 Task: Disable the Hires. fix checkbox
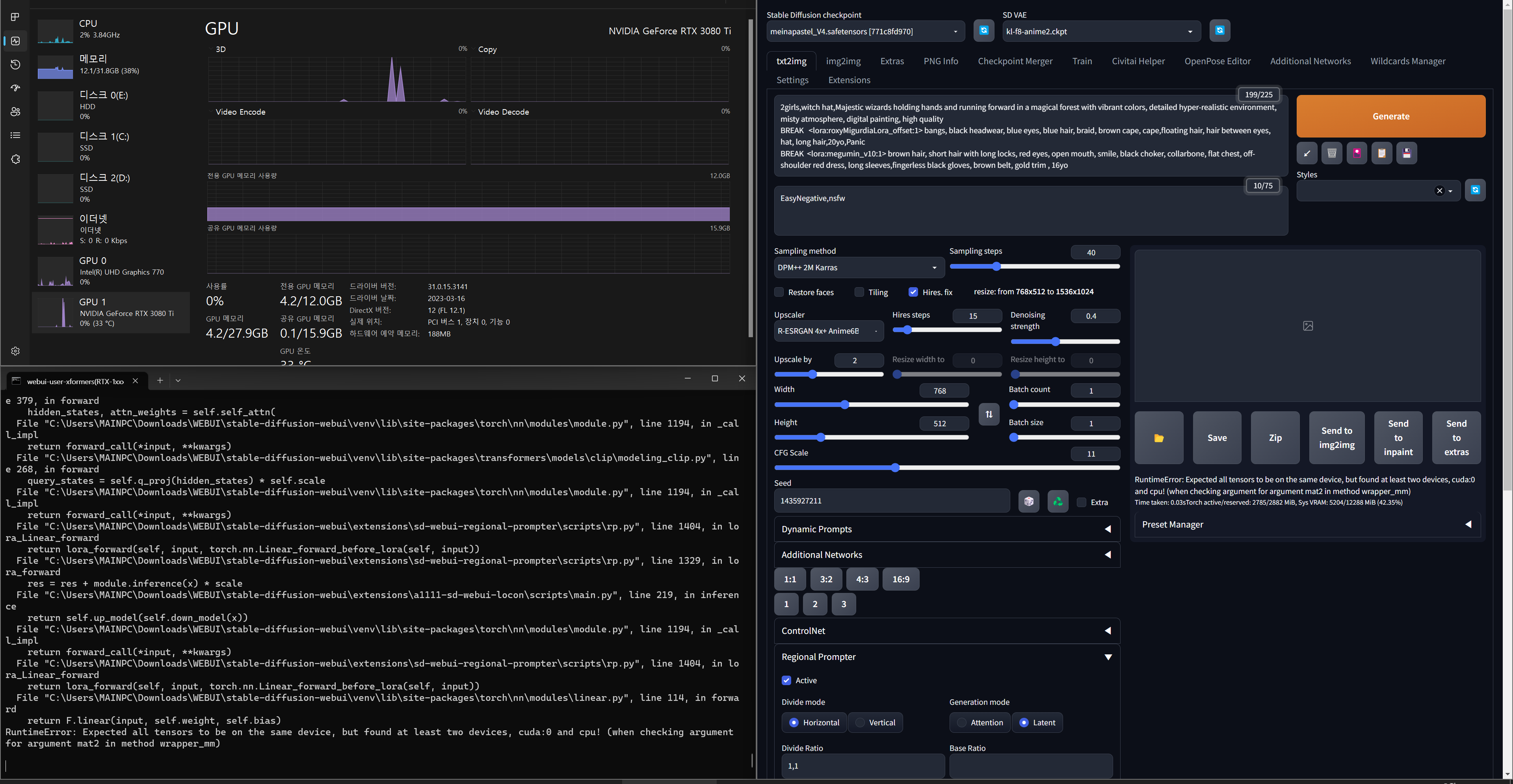click(913, 292)
